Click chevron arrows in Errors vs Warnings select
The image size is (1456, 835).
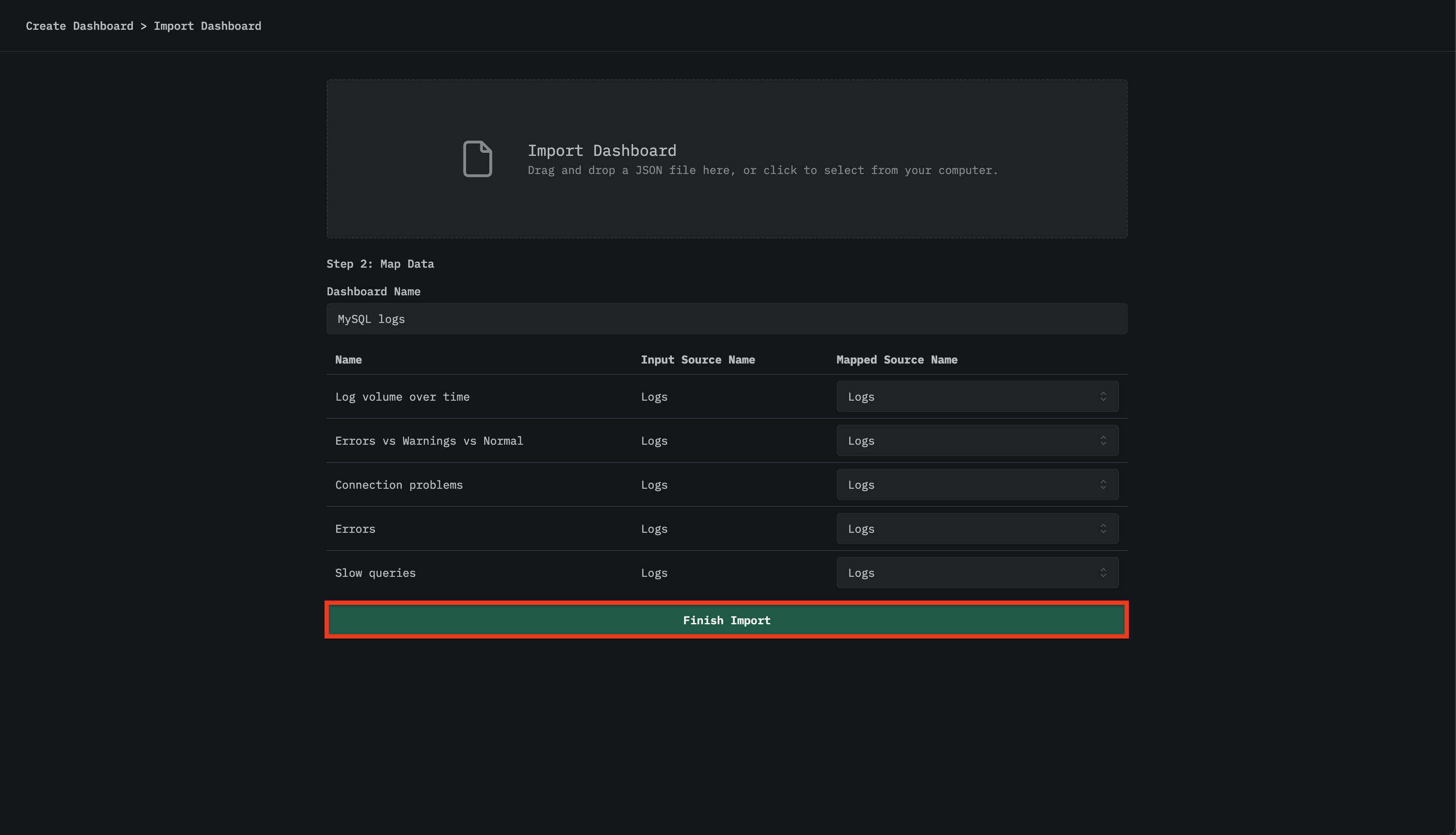(x=1103, y=440)
